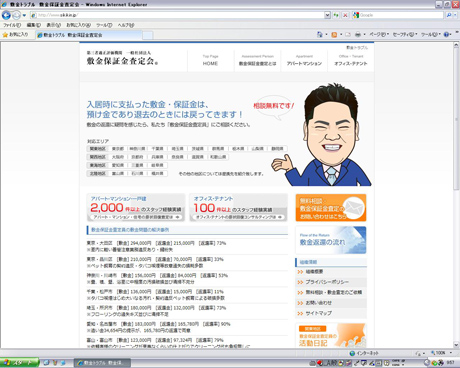Open the セーフティ(S) command bar dropdown
The width and height of the screenshot is (460, 368).
coord(405,34)
